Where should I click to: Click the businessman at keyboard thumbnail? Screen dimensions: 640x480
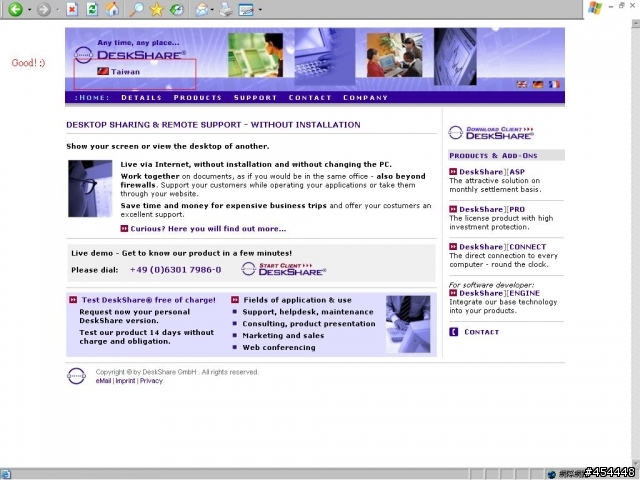pyautogui.click(x=408, y=324)
